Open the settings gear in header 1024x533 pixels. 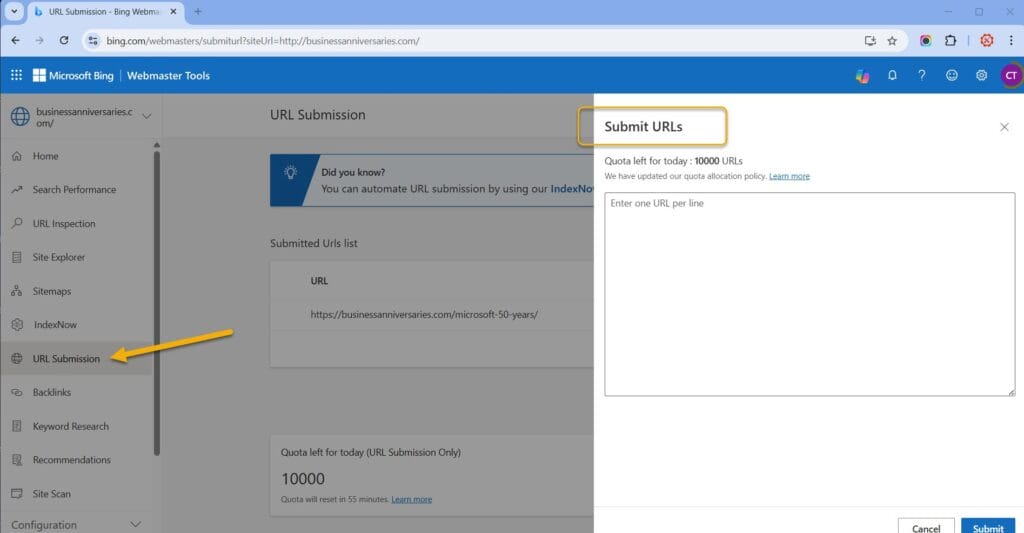click(x=981, y=75)
